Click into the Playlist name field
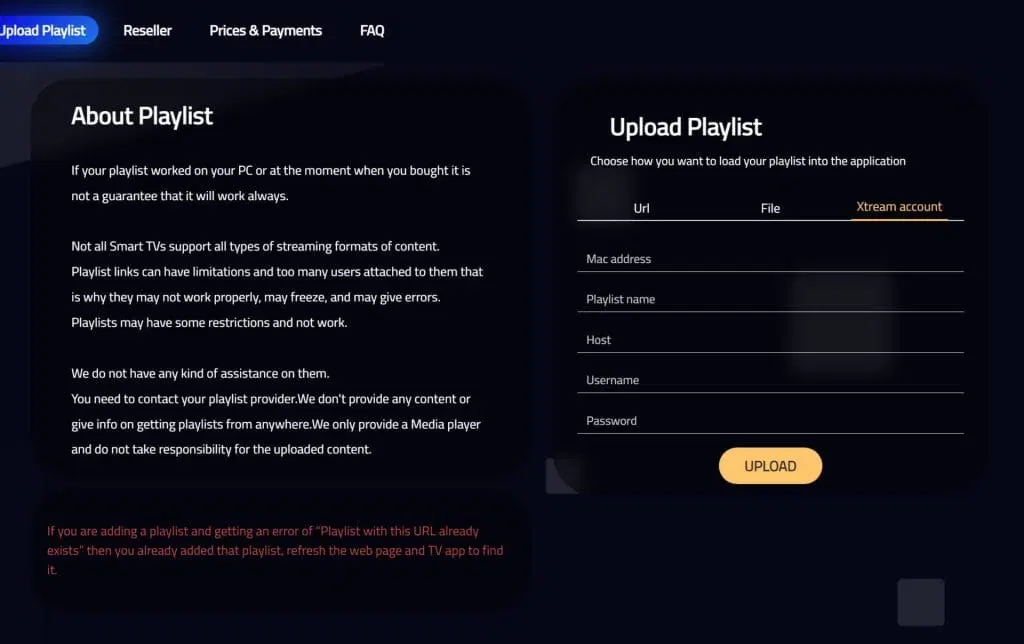The image size is (1024, 644). pos(770,299)
